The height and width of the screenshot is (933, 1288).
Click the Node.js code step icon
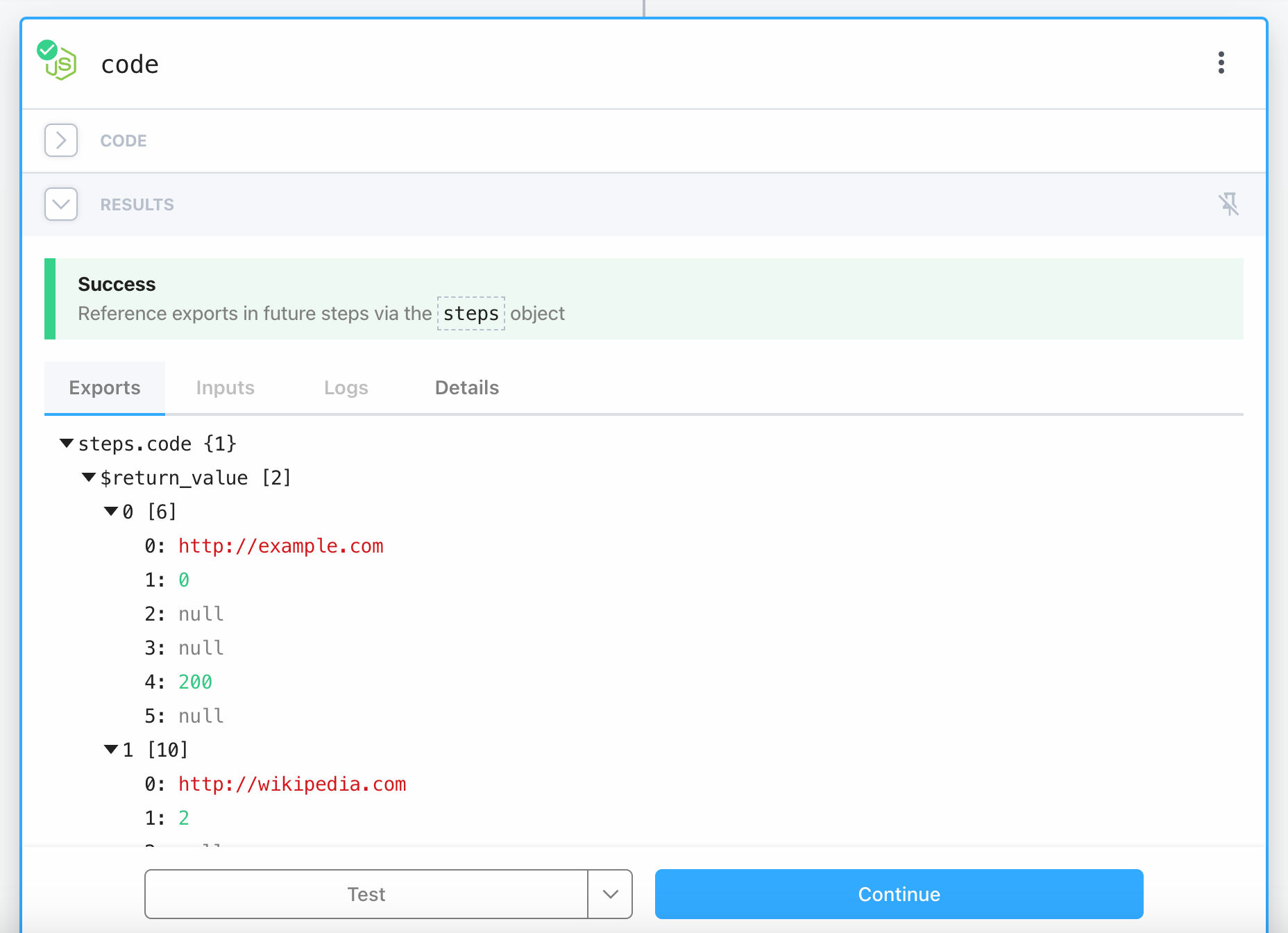click(58, 61)
